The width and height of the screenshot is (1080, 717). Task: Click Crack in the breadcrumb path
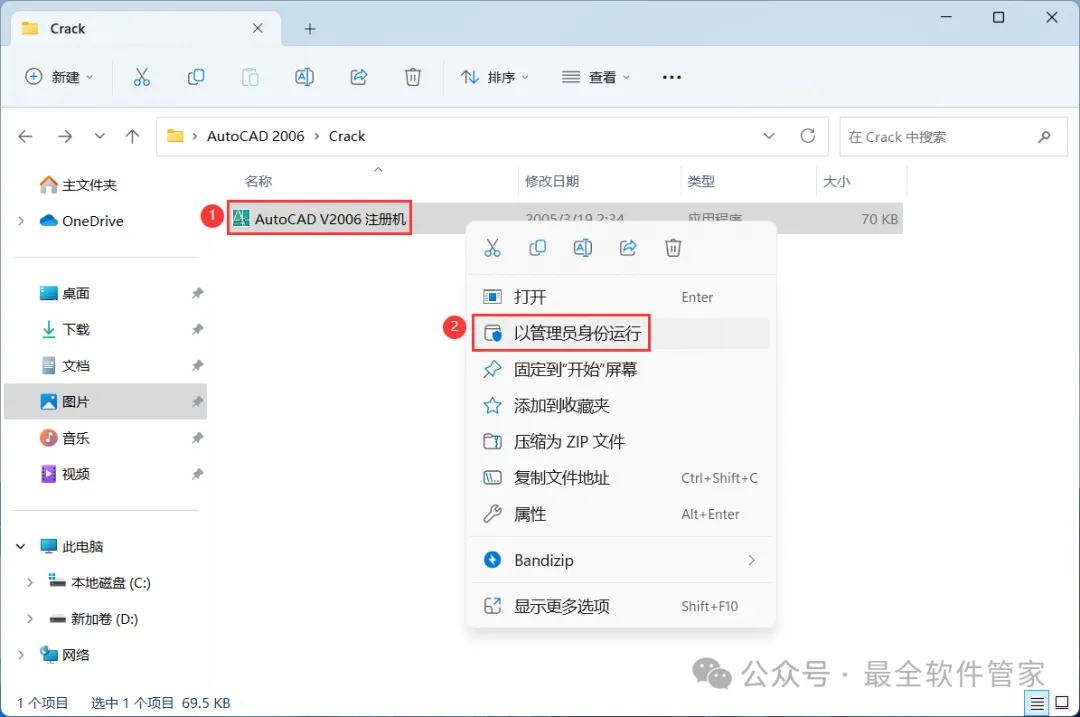(x=346, y=136)
